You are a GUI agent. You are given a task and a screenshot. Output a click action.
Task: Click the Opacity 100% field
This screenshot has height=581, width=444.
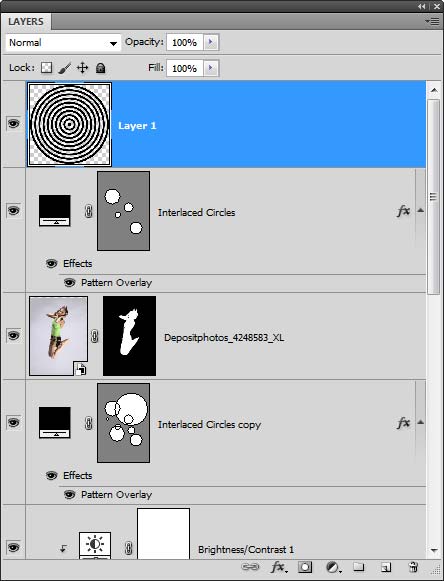click(185, 42)
